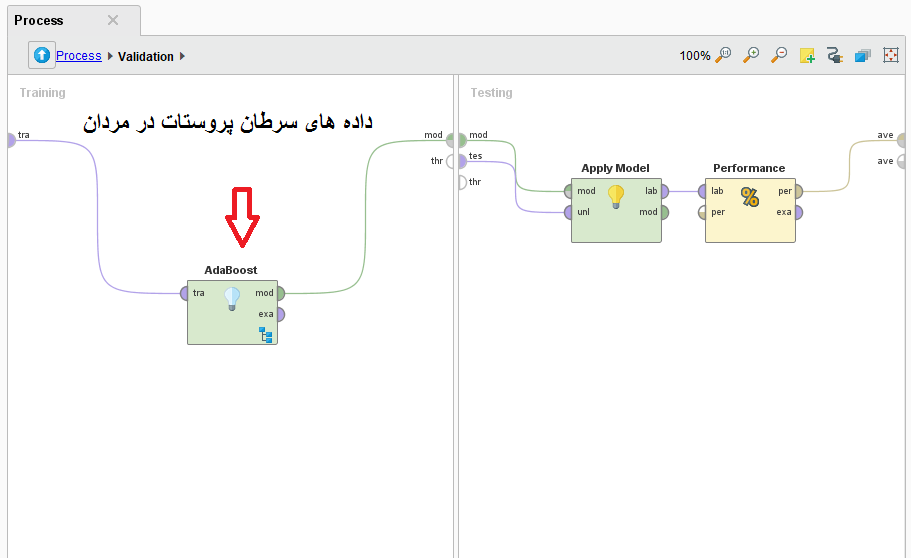The height and width of the screenshot is (558, 911).
Task: Select the Apply Model operator
Action: tap(616, 209)
